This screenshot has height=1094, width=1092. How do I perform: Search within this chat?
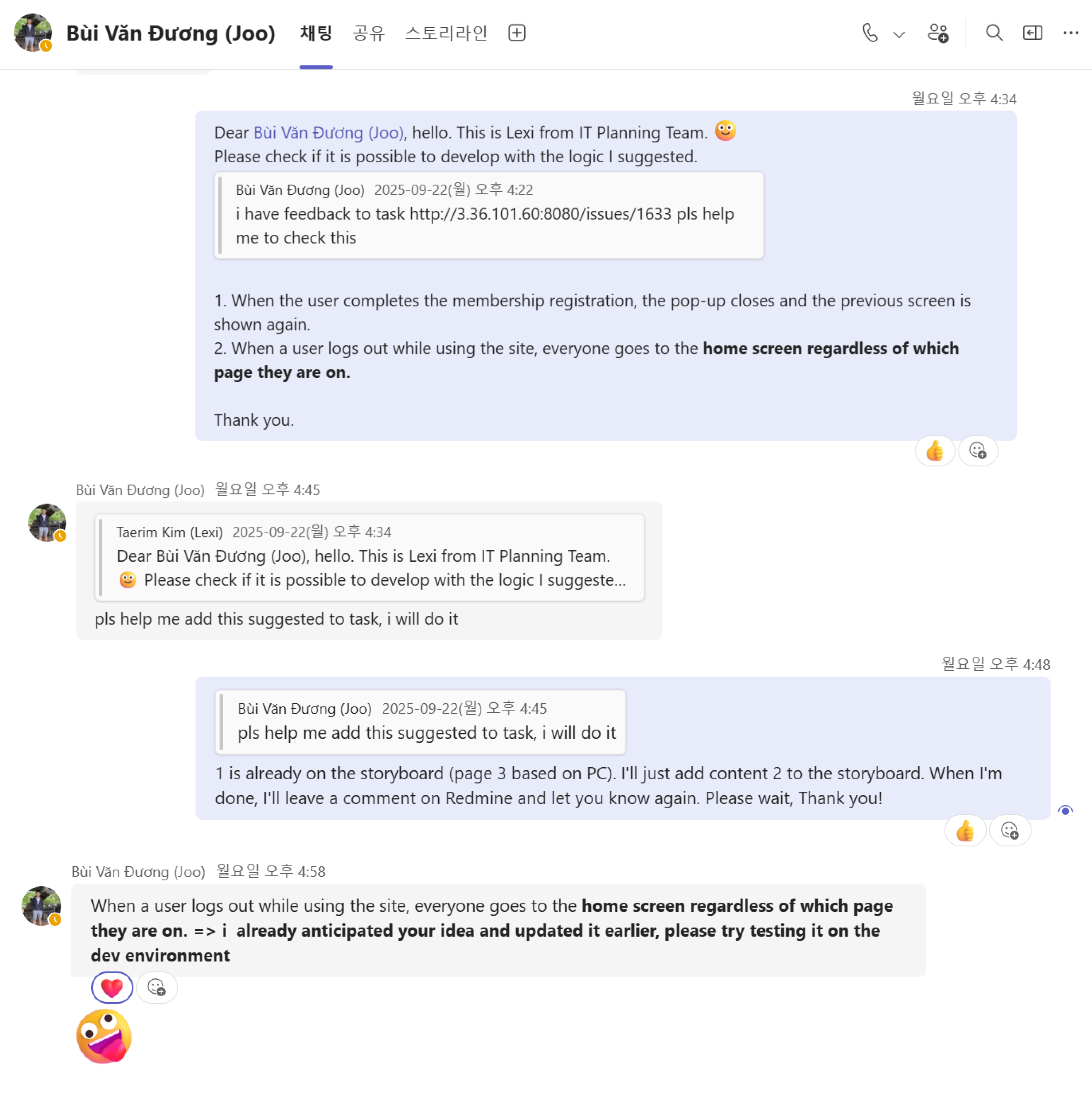[x=993, y=33]
